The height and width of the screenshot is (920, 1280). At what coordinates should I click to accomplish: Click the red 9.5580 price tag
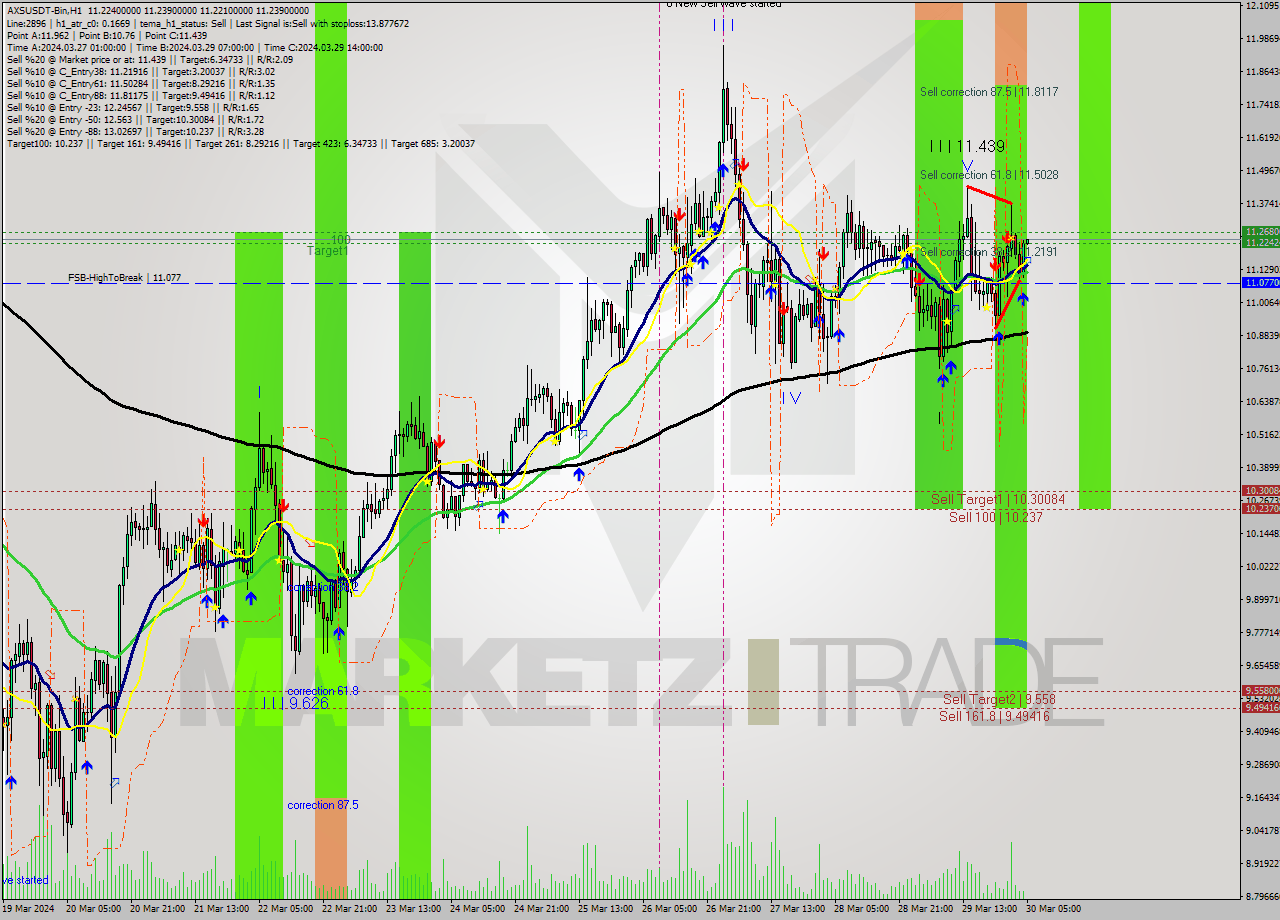click(1260, 691)
